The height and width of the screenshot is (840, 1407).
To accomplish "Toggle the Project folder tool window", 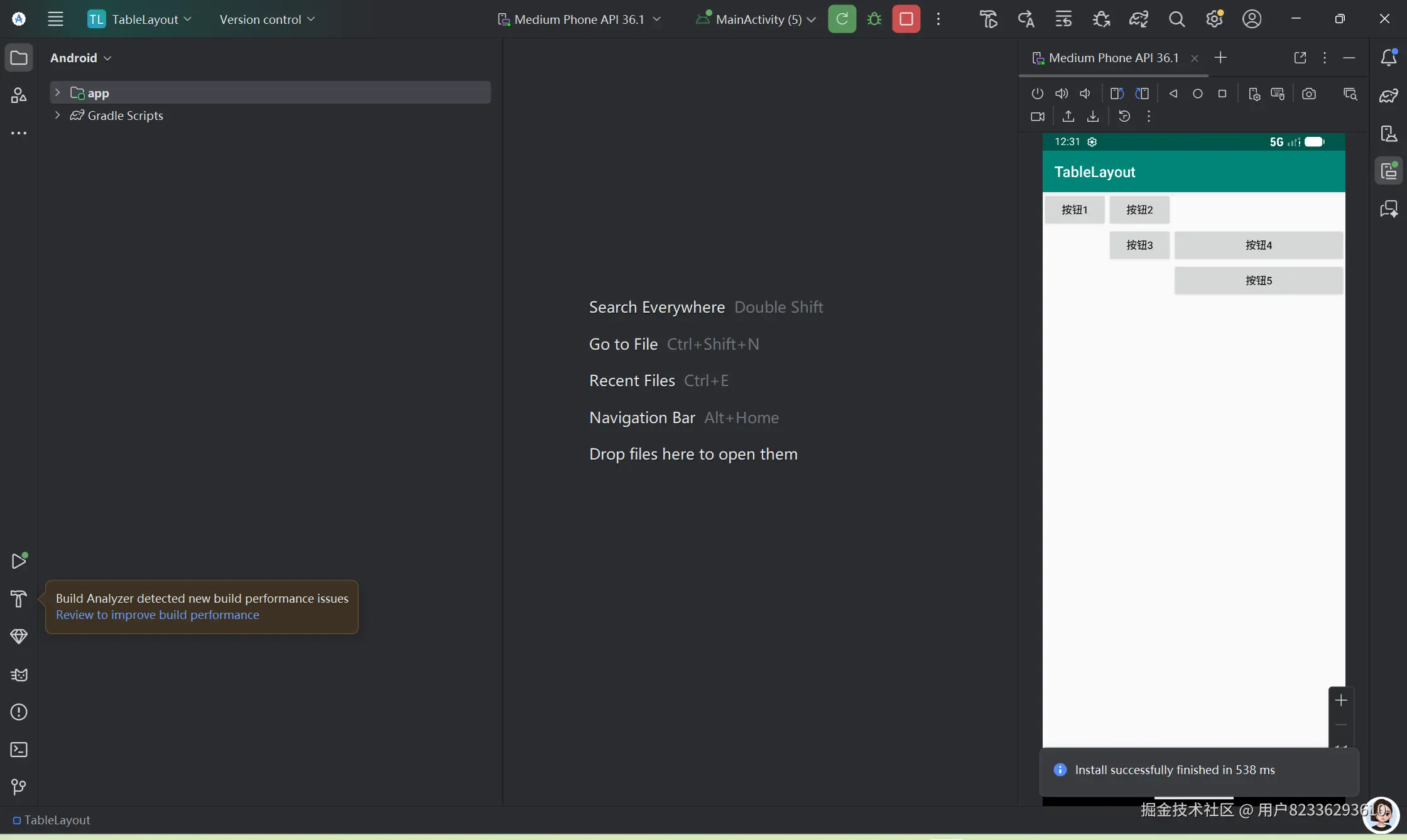I will tap(19, 58).
